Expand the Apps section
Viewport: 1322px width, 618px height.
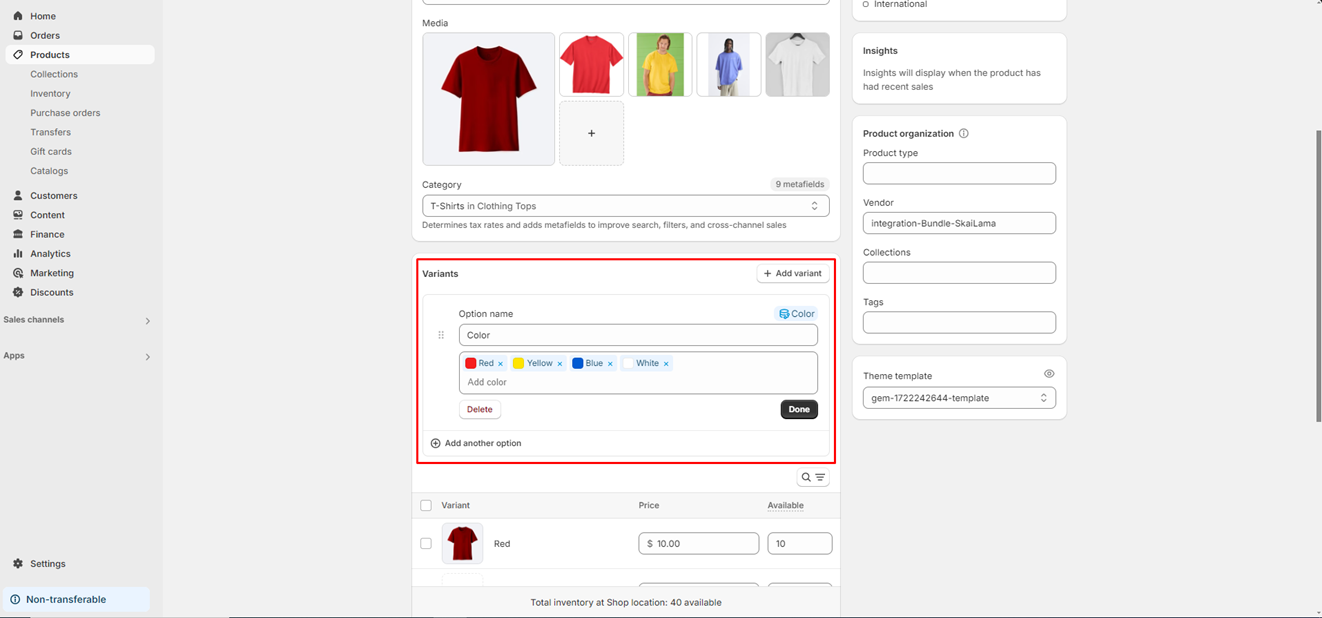coord(148,357)
